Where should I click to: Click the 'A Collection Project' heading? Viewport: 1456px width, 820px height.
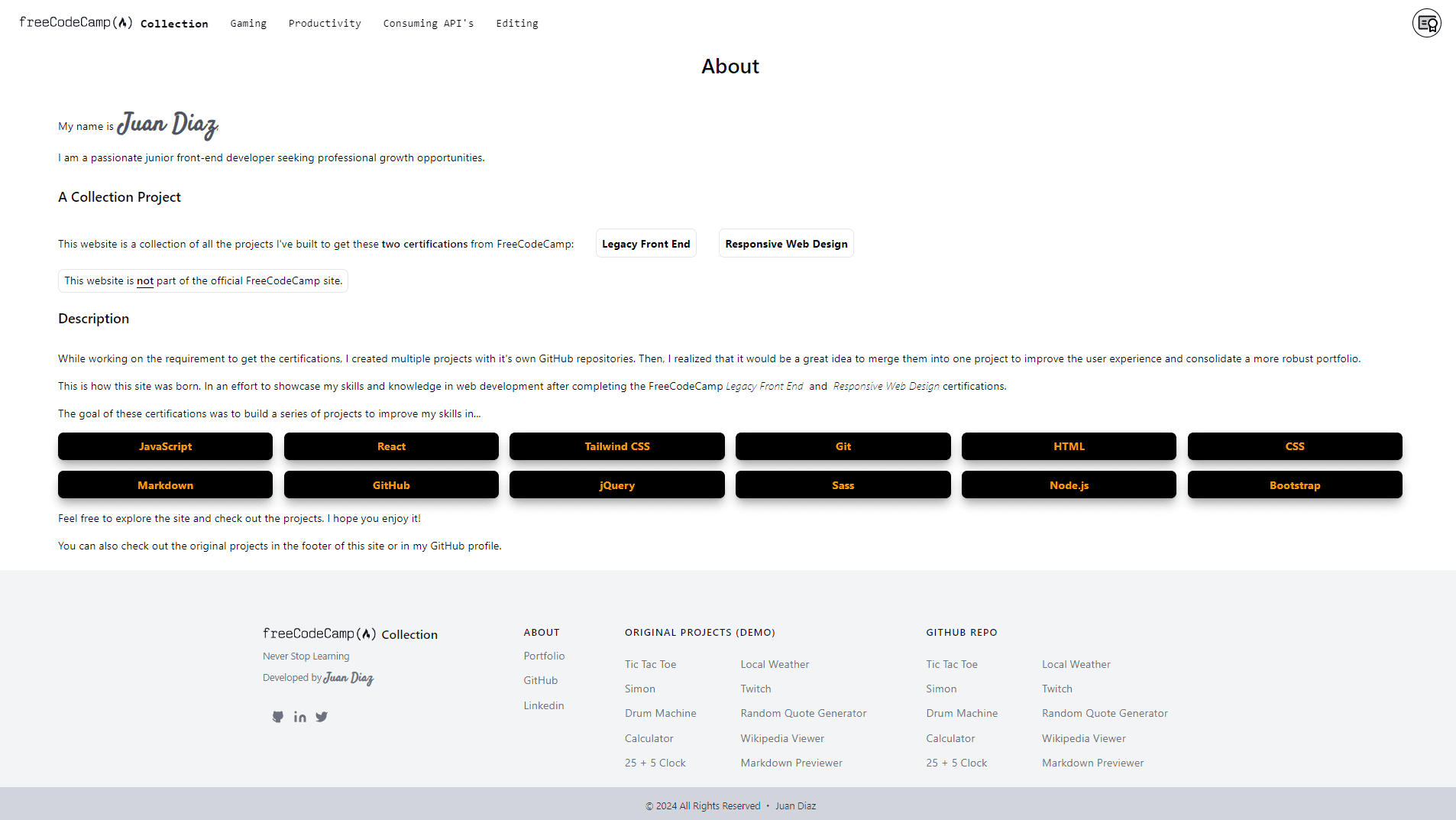coord(119,197)
